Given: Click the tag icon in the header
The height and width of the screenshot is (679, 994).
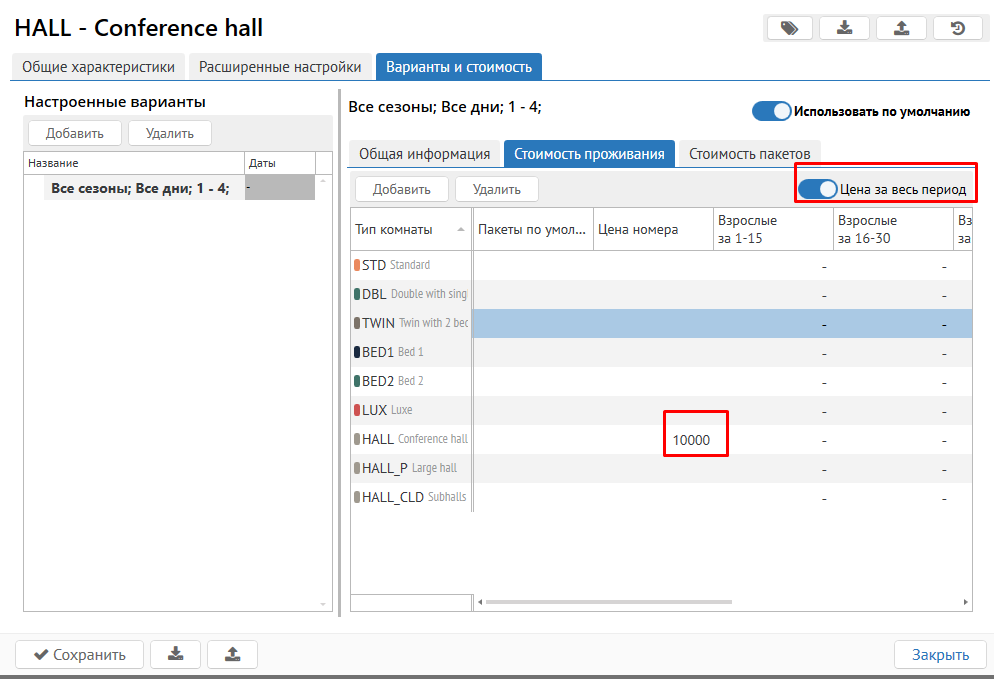Looking at the screenshot, I should point(789,28).
